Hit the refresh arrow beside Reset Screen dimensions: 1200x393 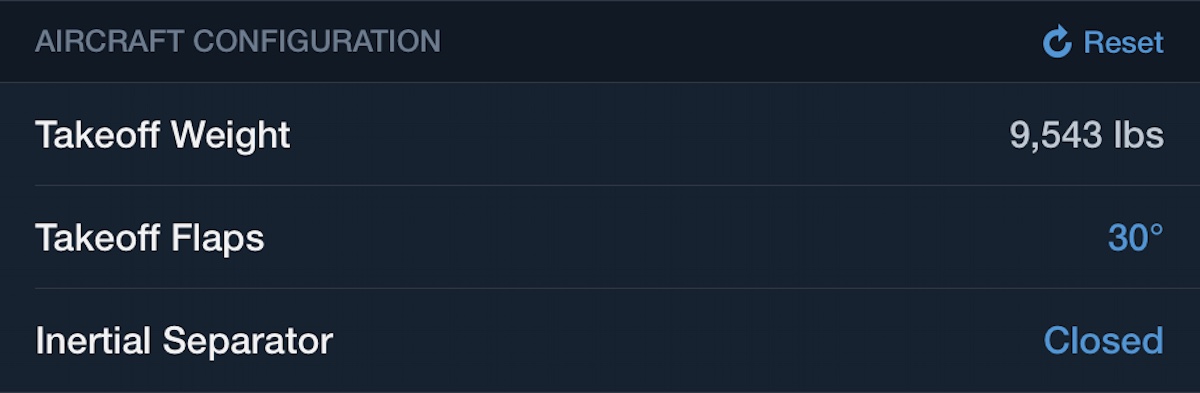[1057, 42]
